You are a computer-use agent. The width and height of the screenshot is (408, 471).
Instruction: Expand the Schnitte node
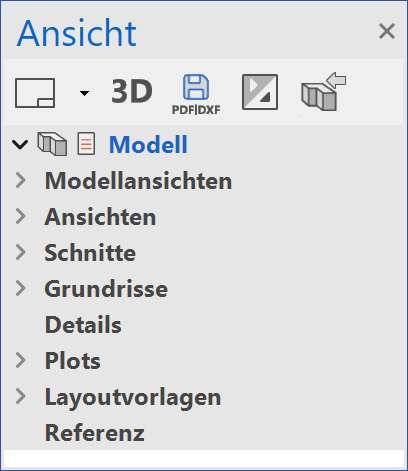click(21, 252)
